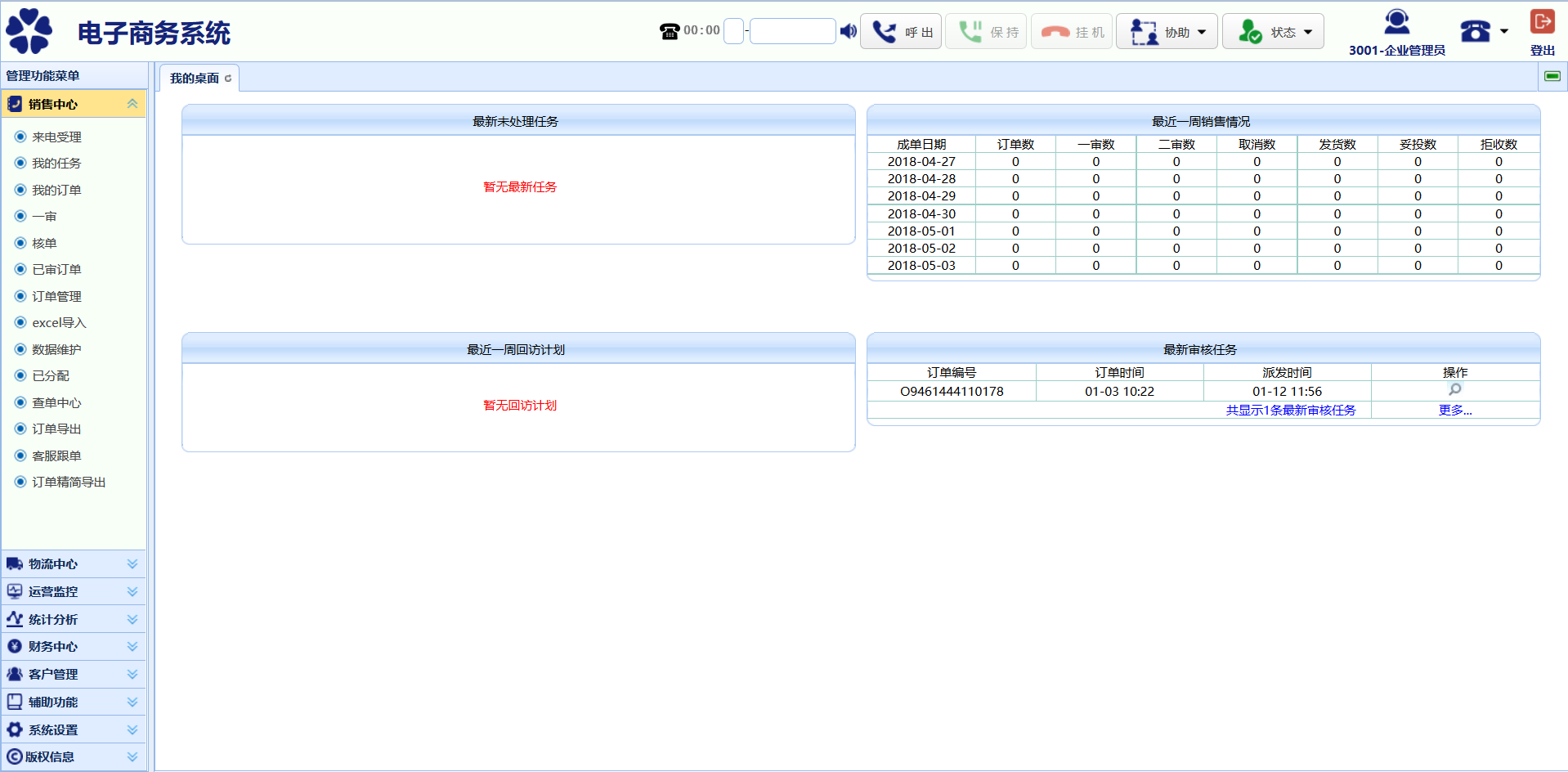Click the 客户管理 people icon

(x=15, y=674)
